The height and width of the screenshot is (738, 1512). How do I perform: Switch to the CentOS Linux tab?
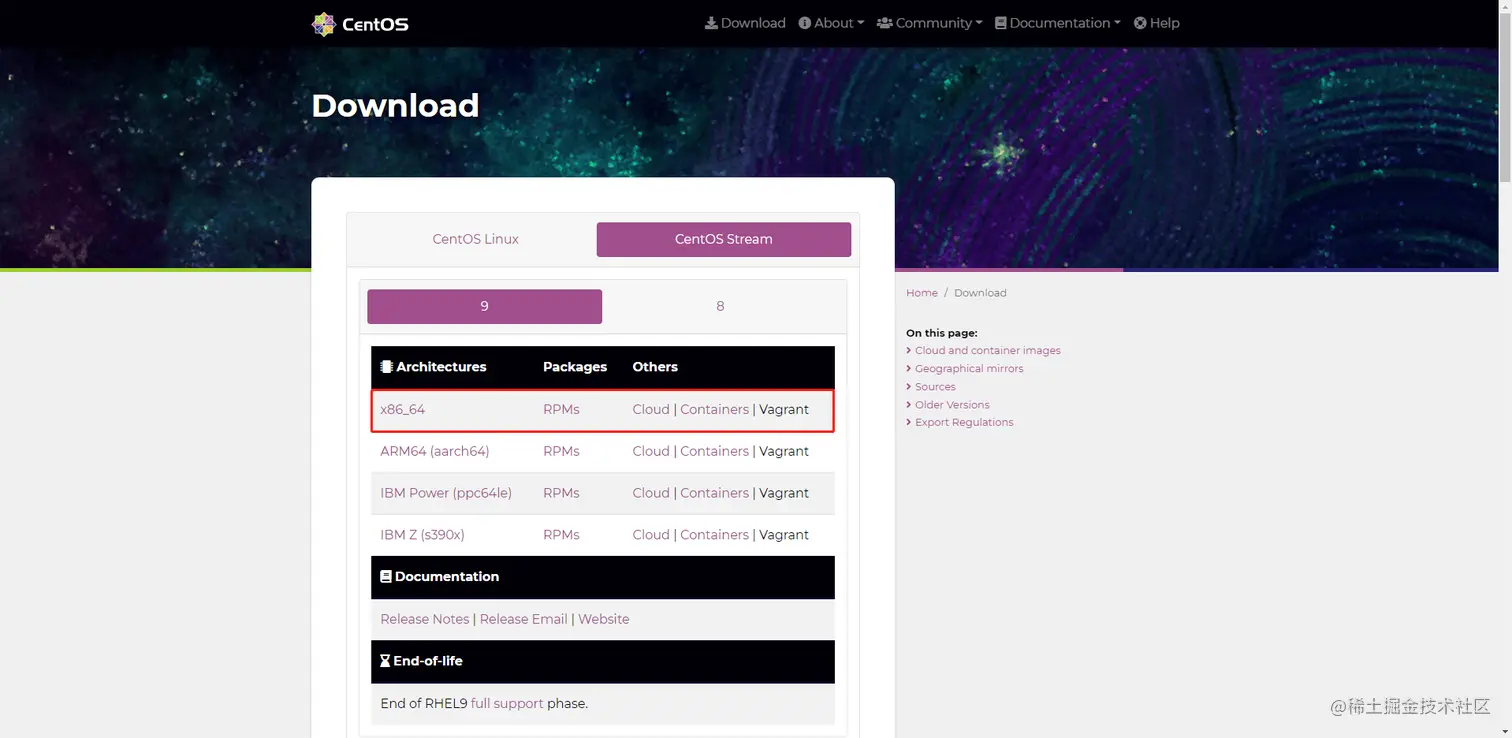tap(475, 239)
